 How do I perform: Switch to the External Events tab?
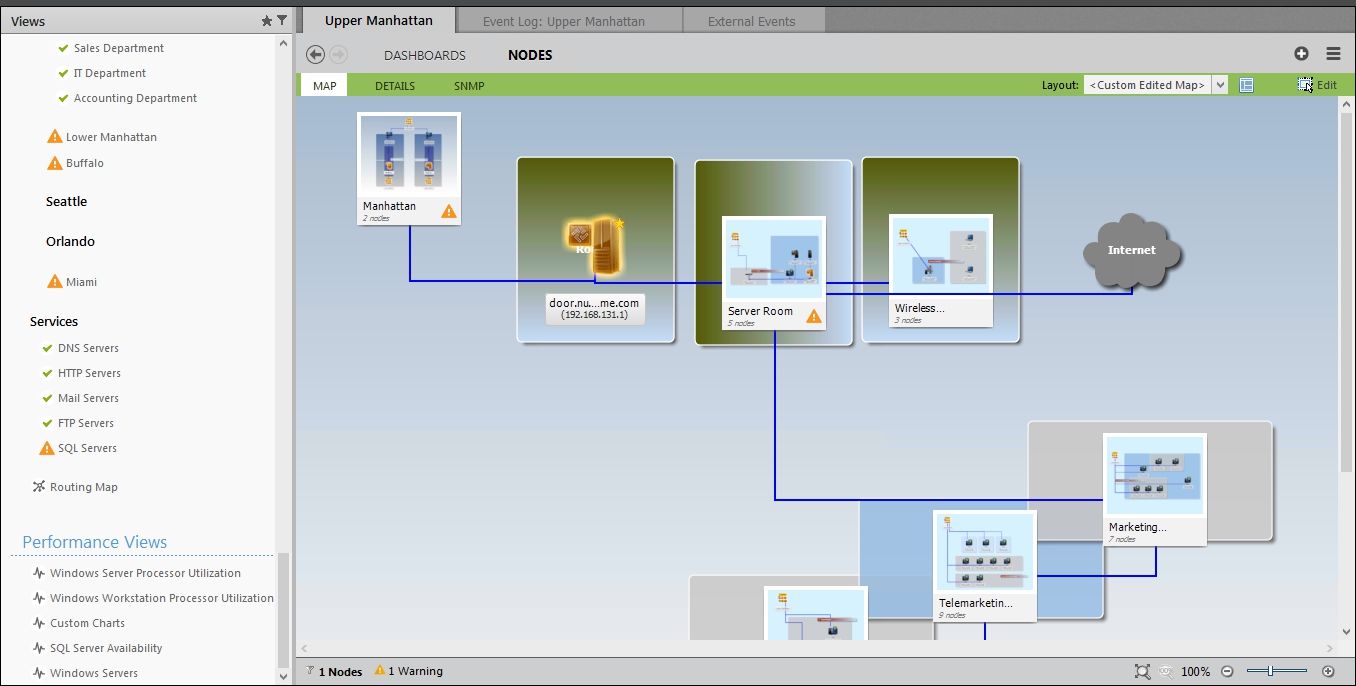point(754,19)
